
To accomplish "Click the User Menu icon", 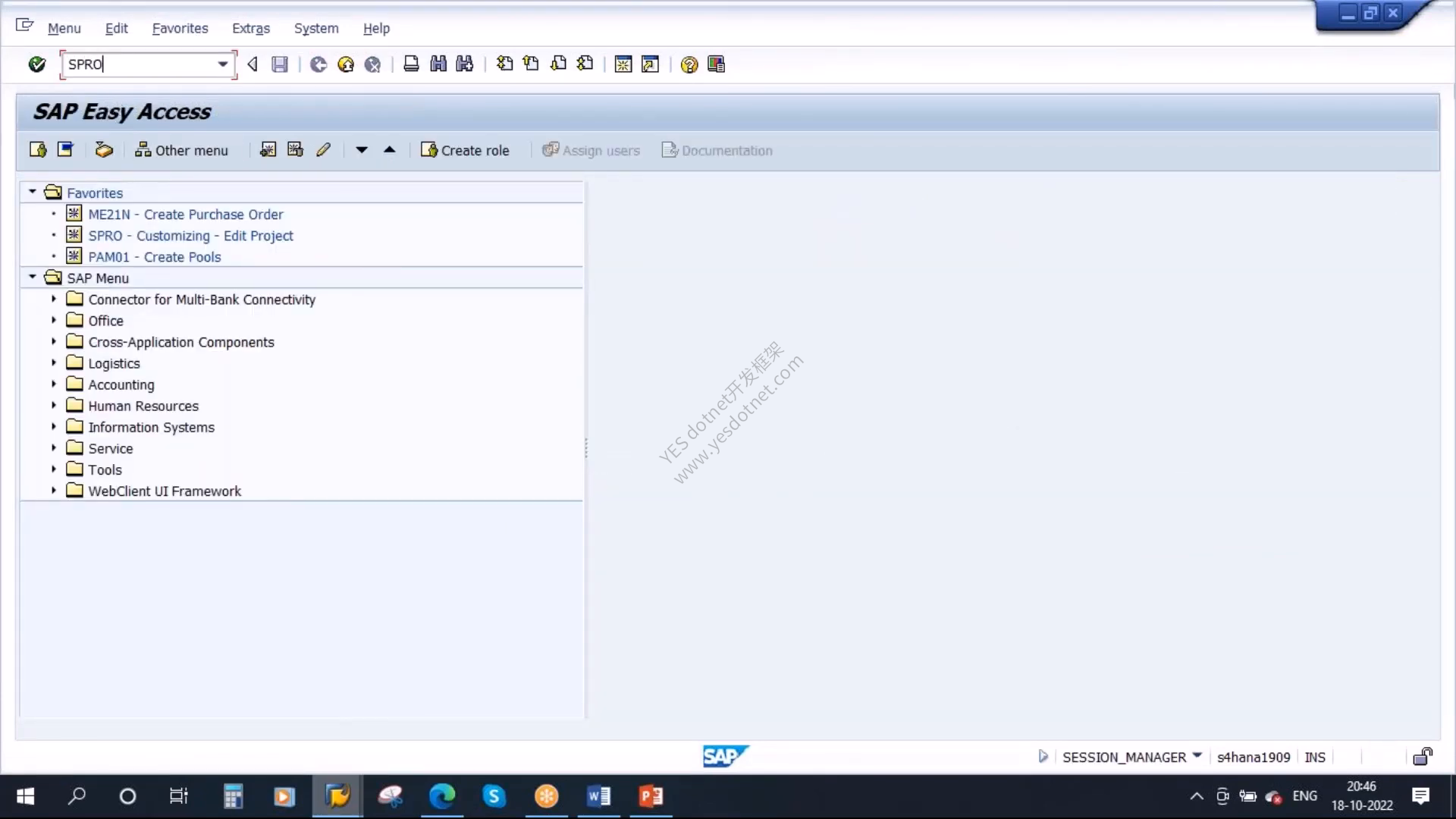I will 38,150.
